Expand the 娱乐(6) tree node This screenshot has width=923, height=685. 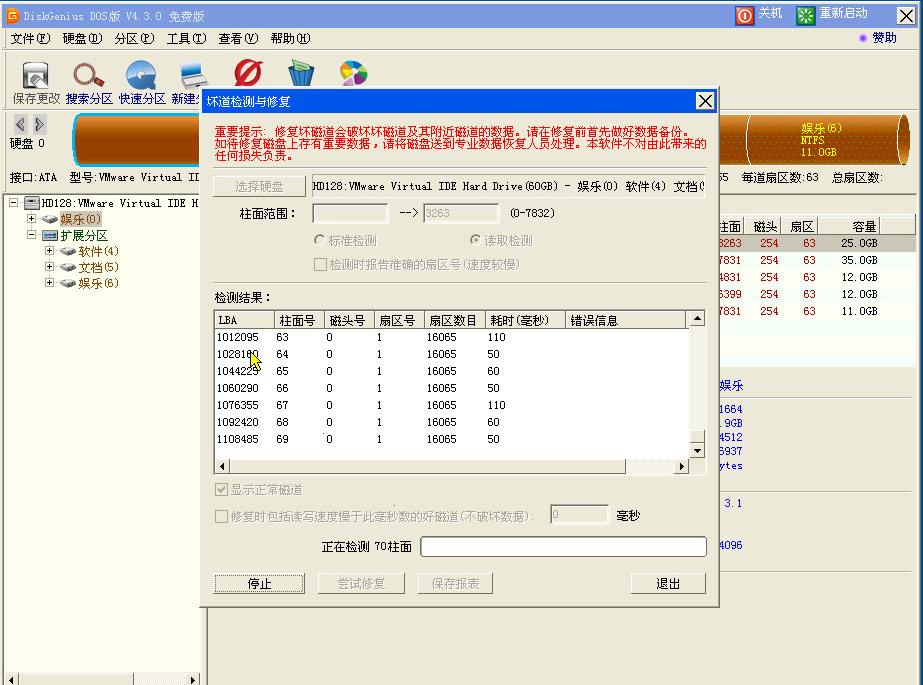[49, 282]
